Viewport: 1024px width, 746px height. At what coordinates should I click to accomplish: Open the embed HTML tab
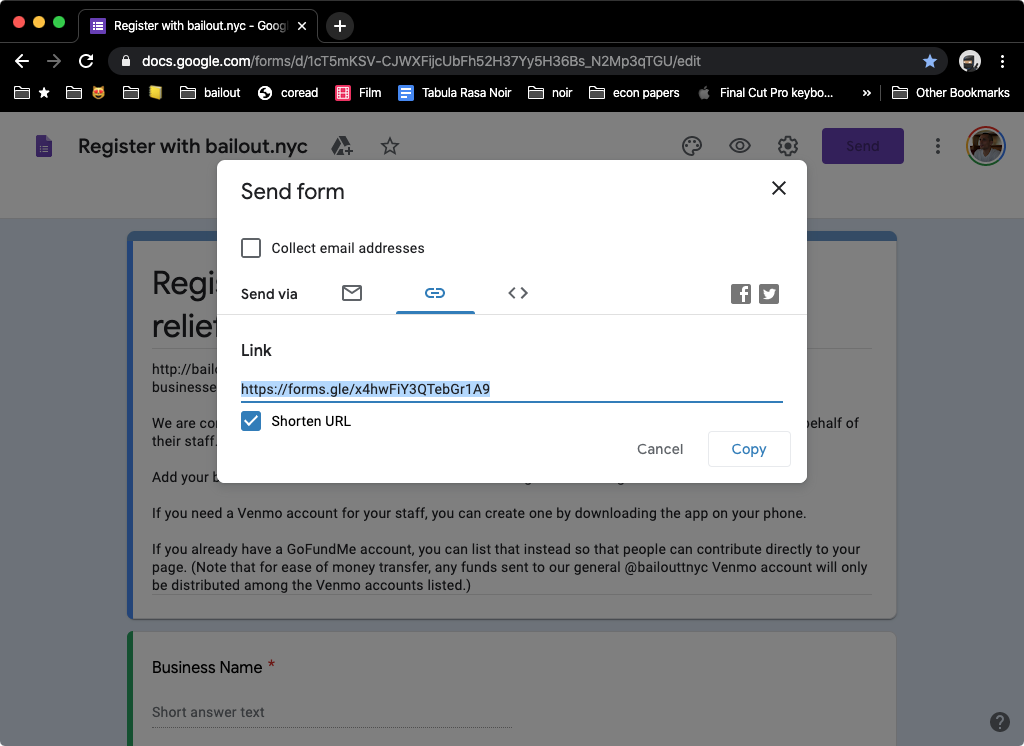[518, 293]
